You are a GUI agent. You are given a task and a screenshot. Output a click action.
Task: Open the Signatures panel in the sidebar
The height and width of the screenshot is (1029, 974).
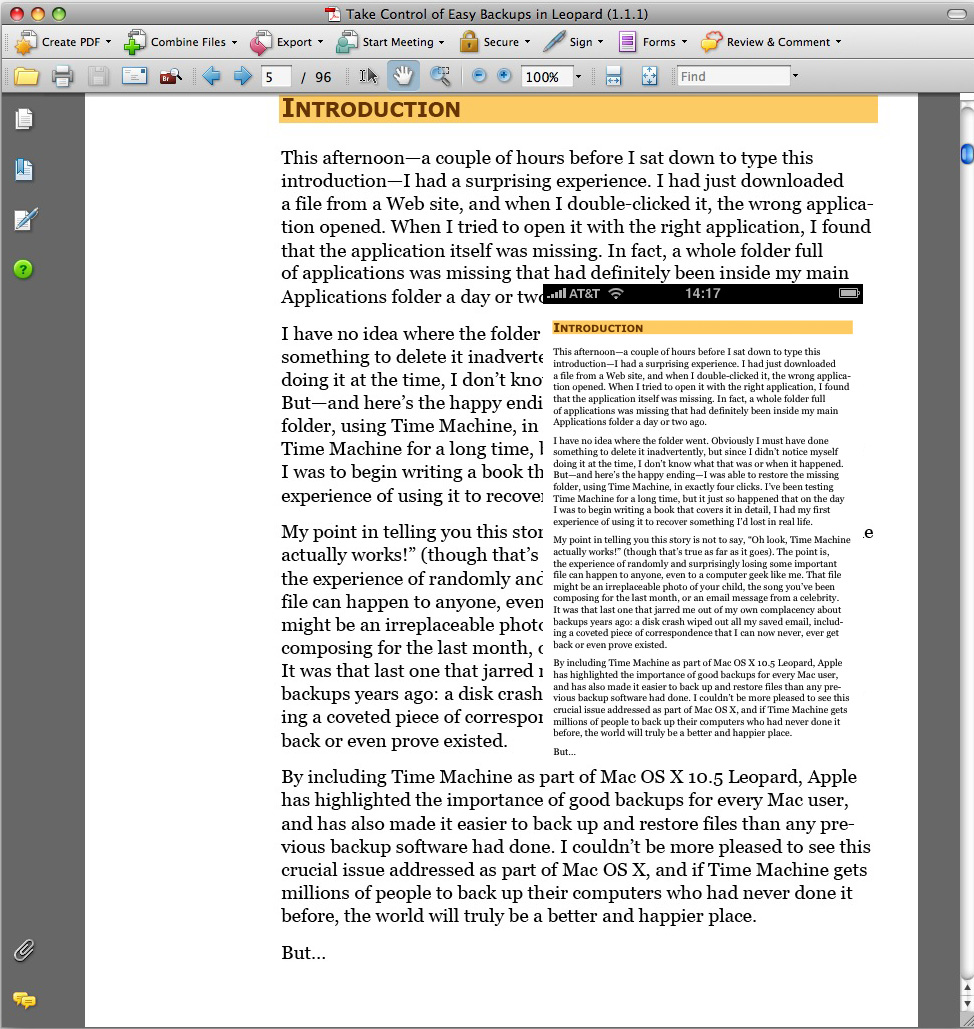click(25, 219)
